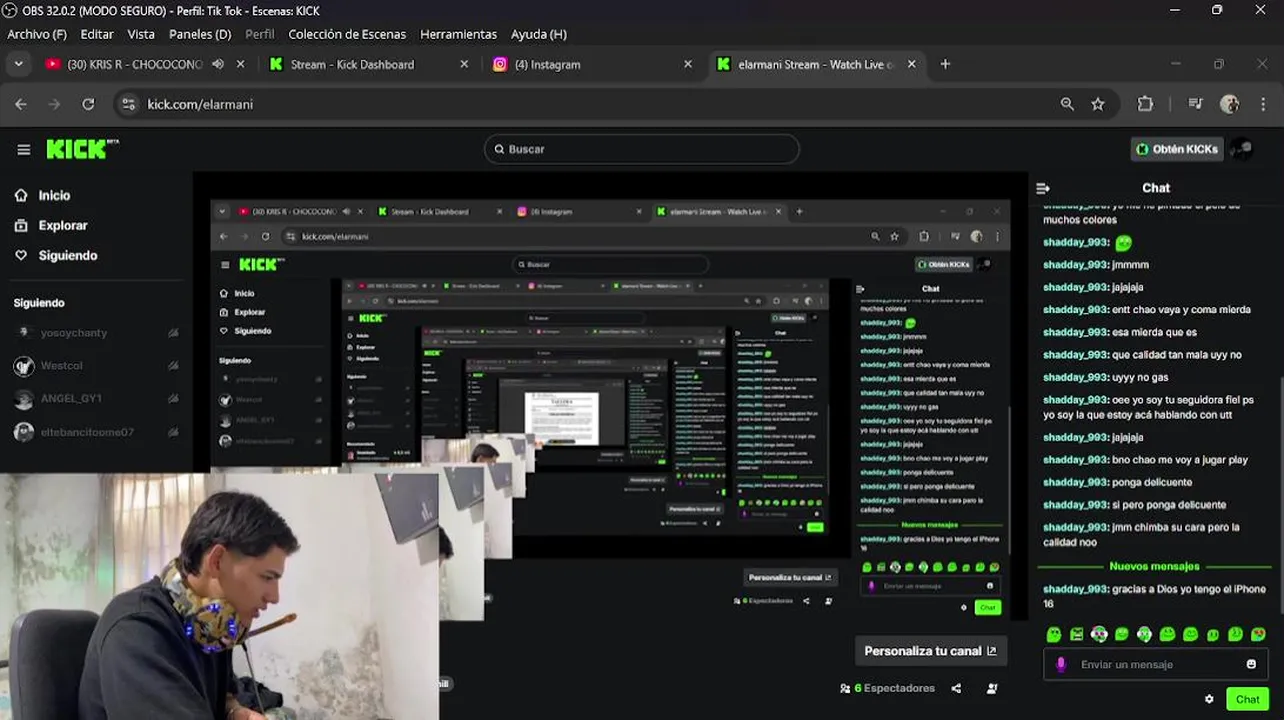This screenshot has height=720, width=1284.
Task: Open the browser three-dot menu
Action: click(1263, 104)
